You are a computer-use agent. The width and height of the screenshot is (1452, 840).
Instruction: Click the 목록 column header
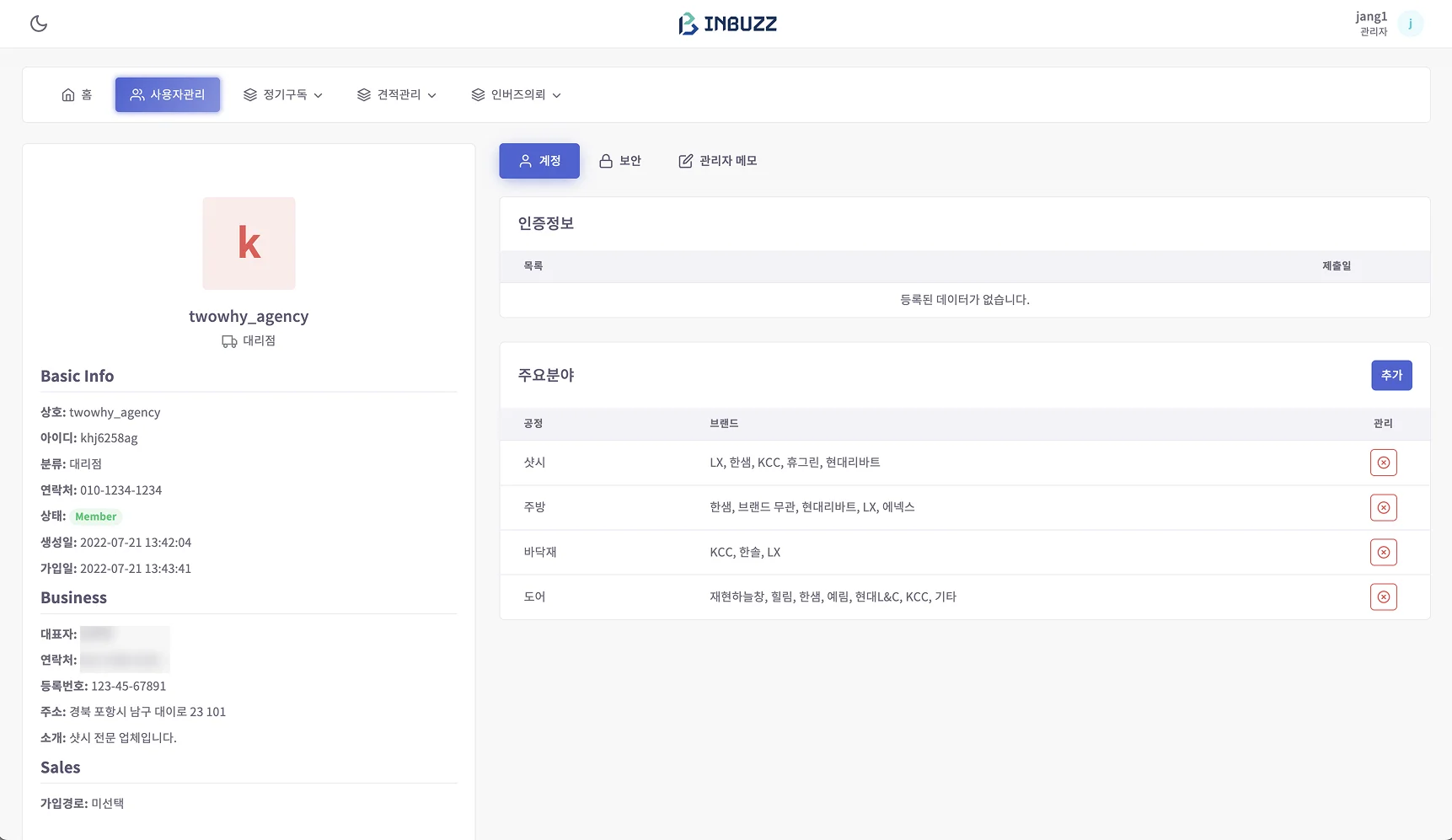tap(533, 266)
